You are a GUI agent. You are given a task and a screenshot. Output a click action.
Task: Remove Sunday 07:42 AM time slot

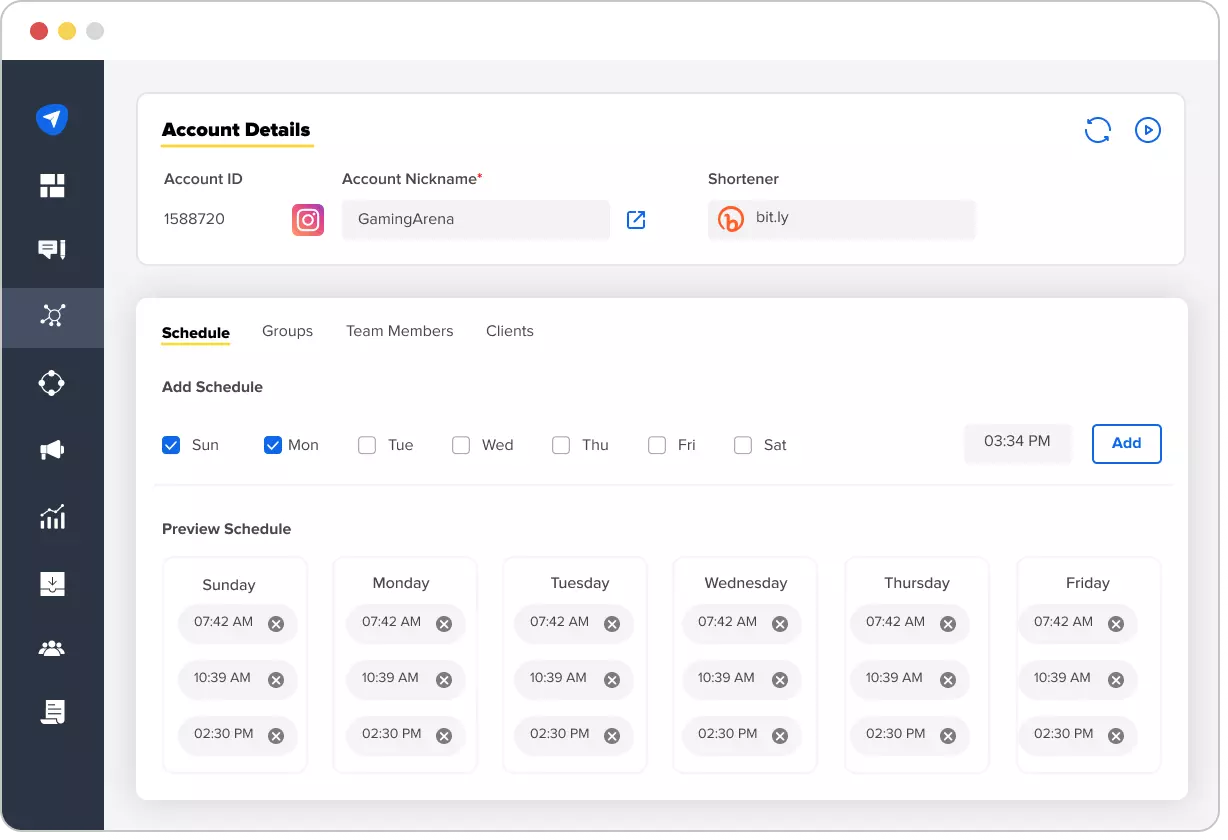276,624
